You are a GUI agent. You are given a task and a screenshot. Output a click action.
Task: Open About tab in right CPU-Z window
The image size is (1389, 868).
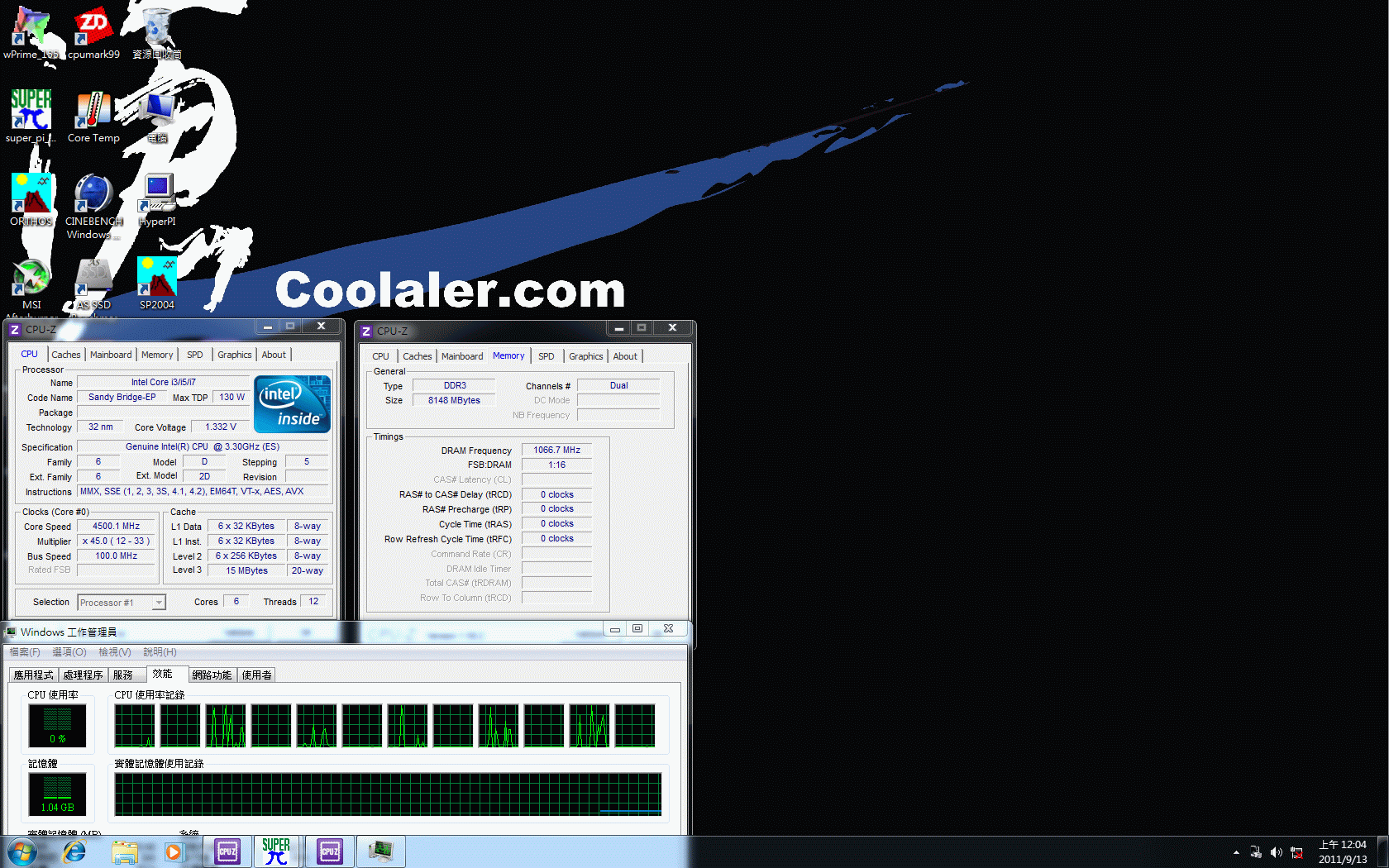coord(625,356)
